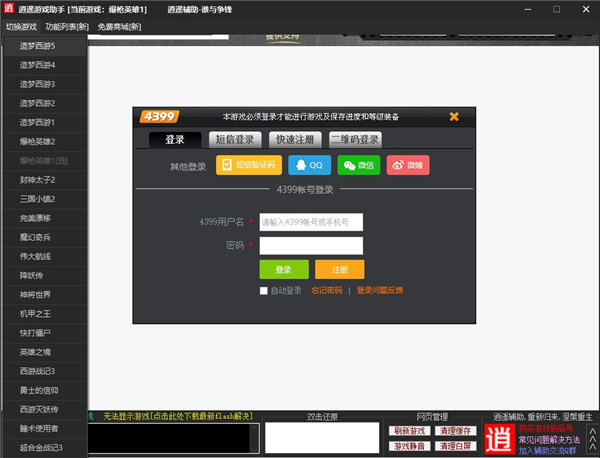
Task: Close the 4399 login dialog with the orange X
Action: click(454, 116)
